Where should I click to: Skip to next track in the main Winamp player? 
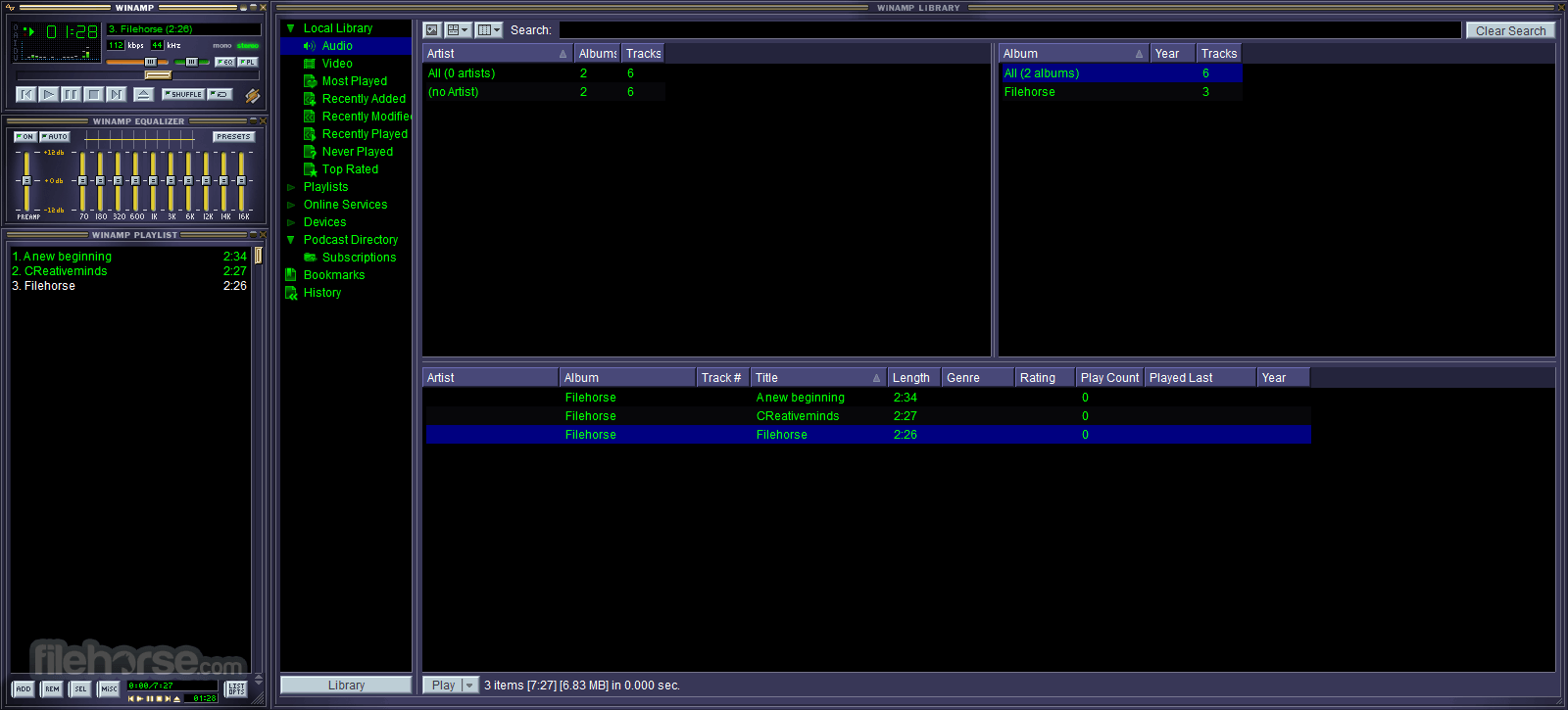pos(116,94)
